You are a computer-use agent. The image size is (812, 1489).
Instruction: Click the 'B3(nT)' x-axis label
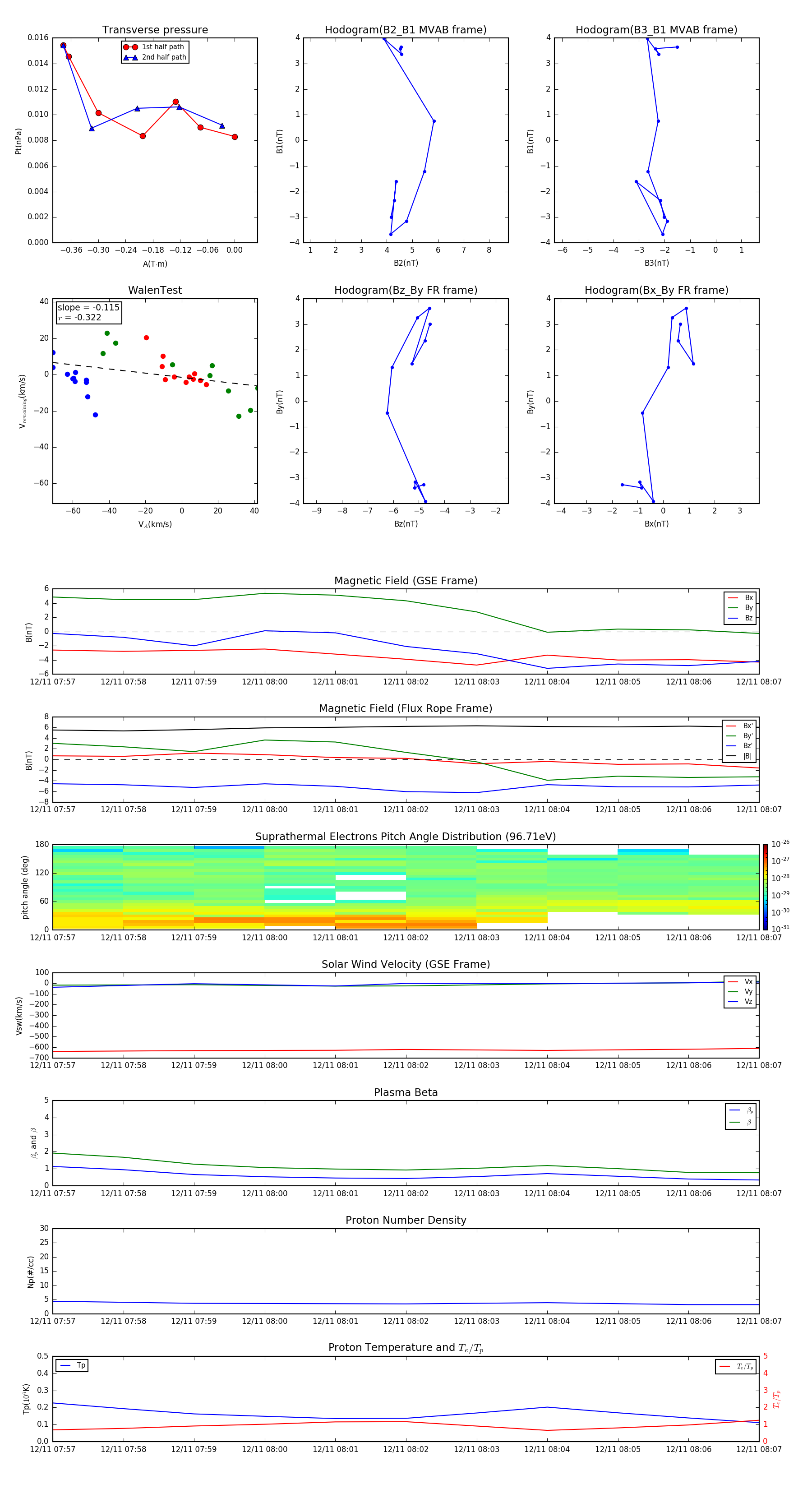[x=656, y=263]
